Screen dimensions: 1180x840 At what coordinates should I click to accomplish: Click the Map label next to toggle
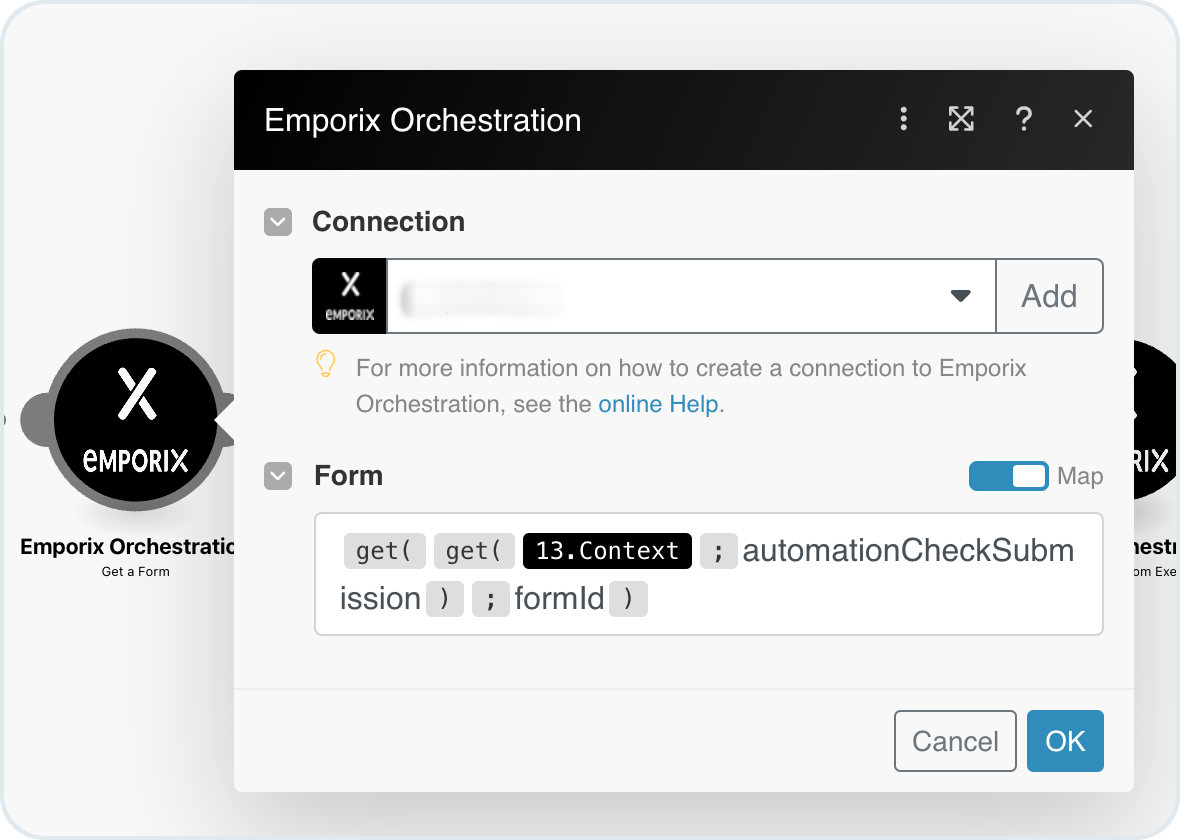coord(1080,476)
